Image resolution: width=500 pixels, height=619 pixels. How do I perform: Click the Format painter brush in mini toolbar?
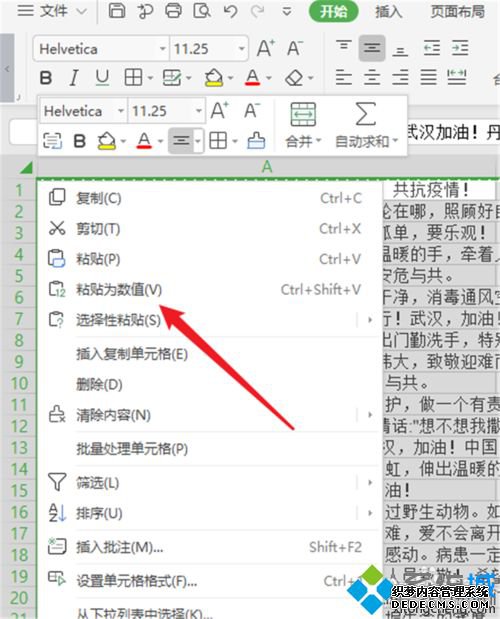[256, 141]
